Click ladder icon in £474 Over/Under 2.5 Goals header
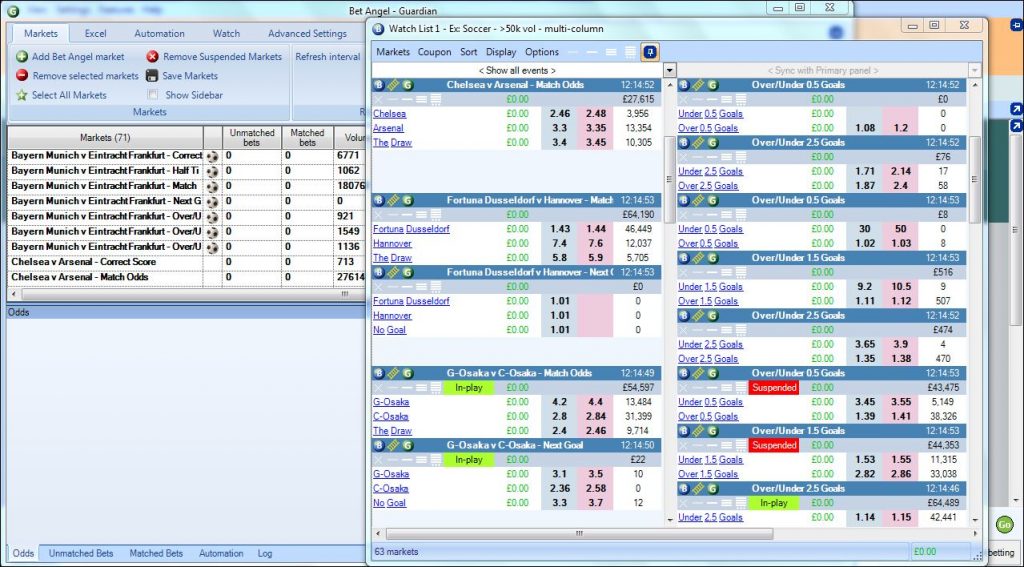Viewport: 1024px width, 567px height. 698,316
